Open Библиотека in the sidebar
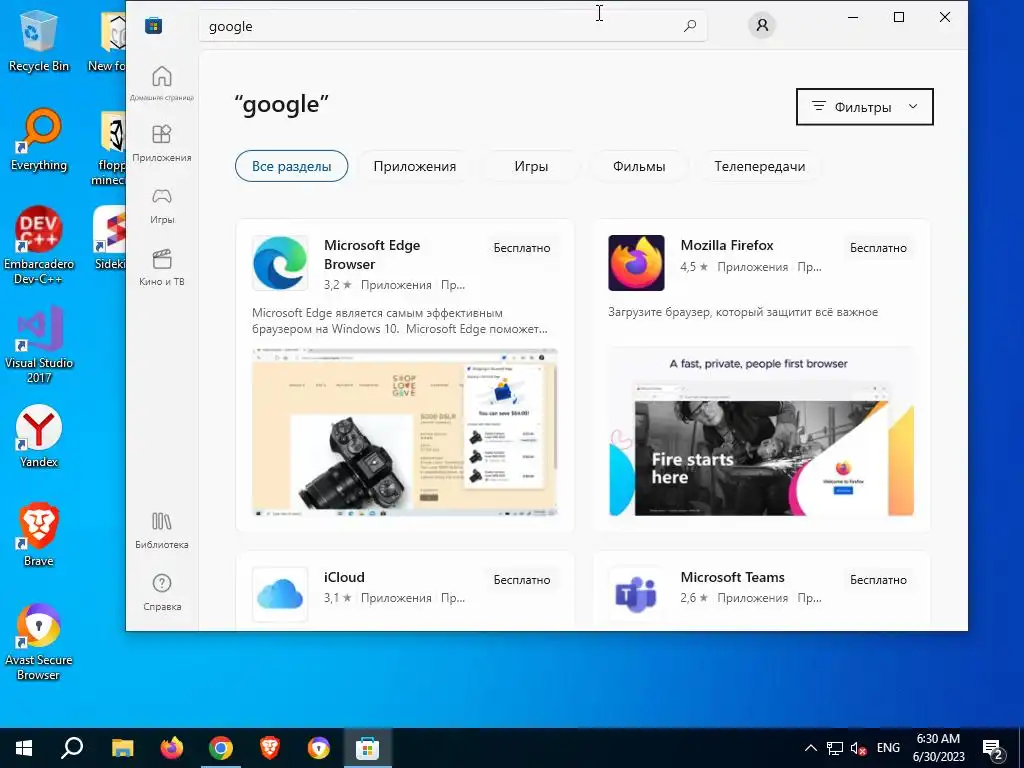The image size is (1024, 768). pos(161,530)
